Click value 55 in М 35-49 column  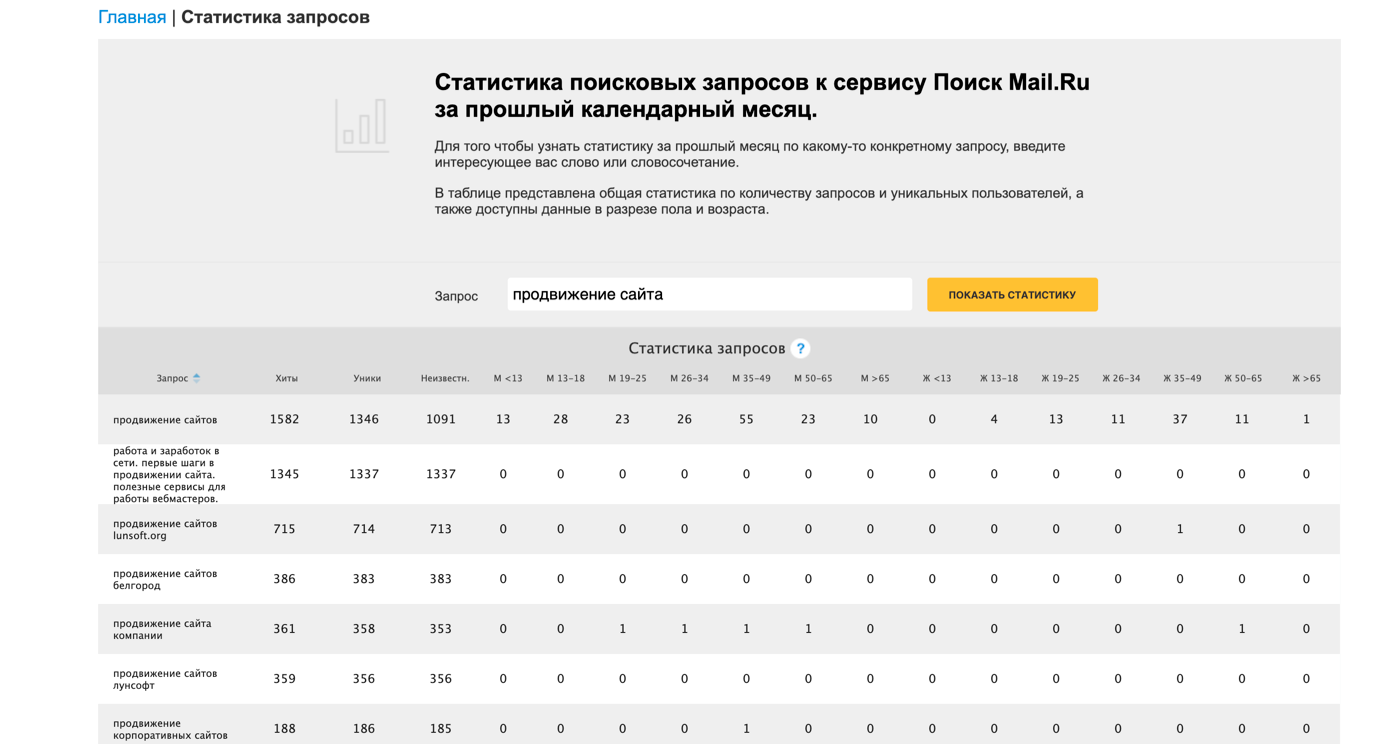(x=746, y=419)
